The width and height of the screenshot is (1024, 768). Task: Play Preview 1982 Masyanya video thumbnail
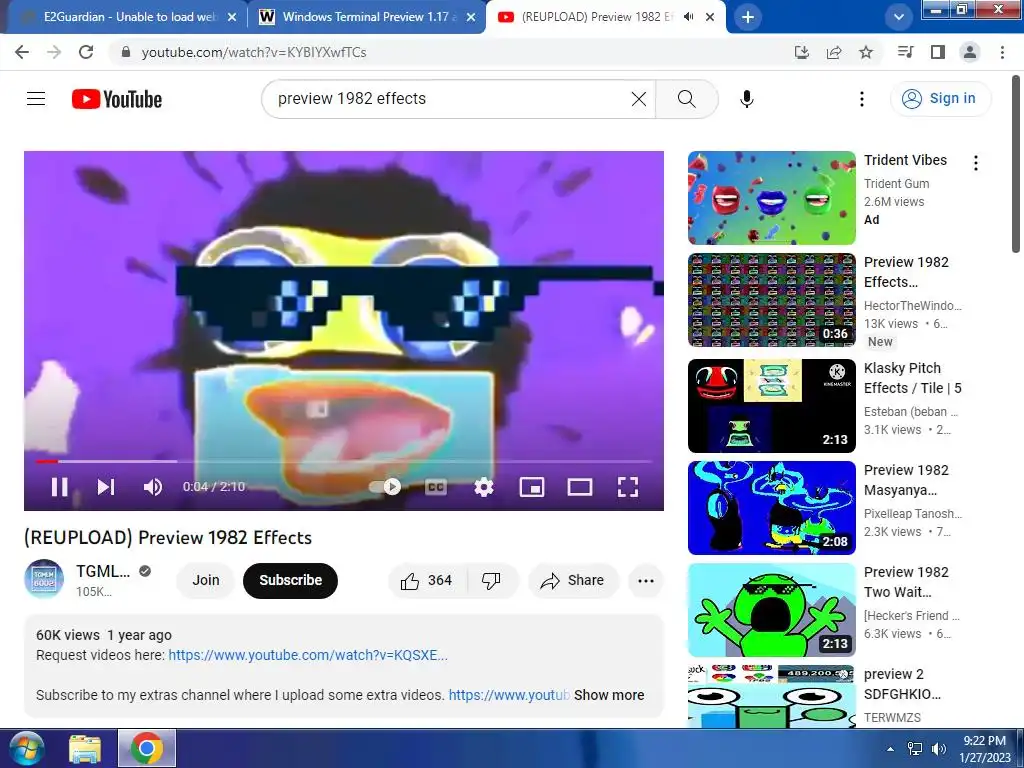771,507
